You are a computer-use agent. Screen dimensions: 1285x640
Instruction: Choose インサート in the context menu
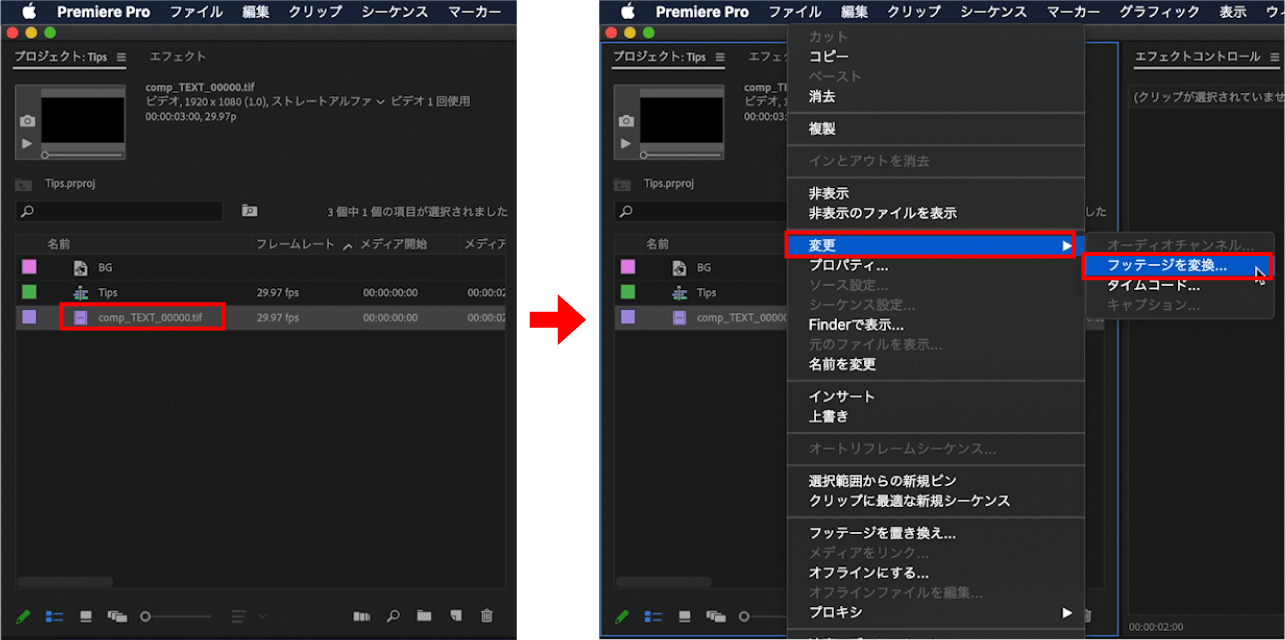[x=842, y=397]
